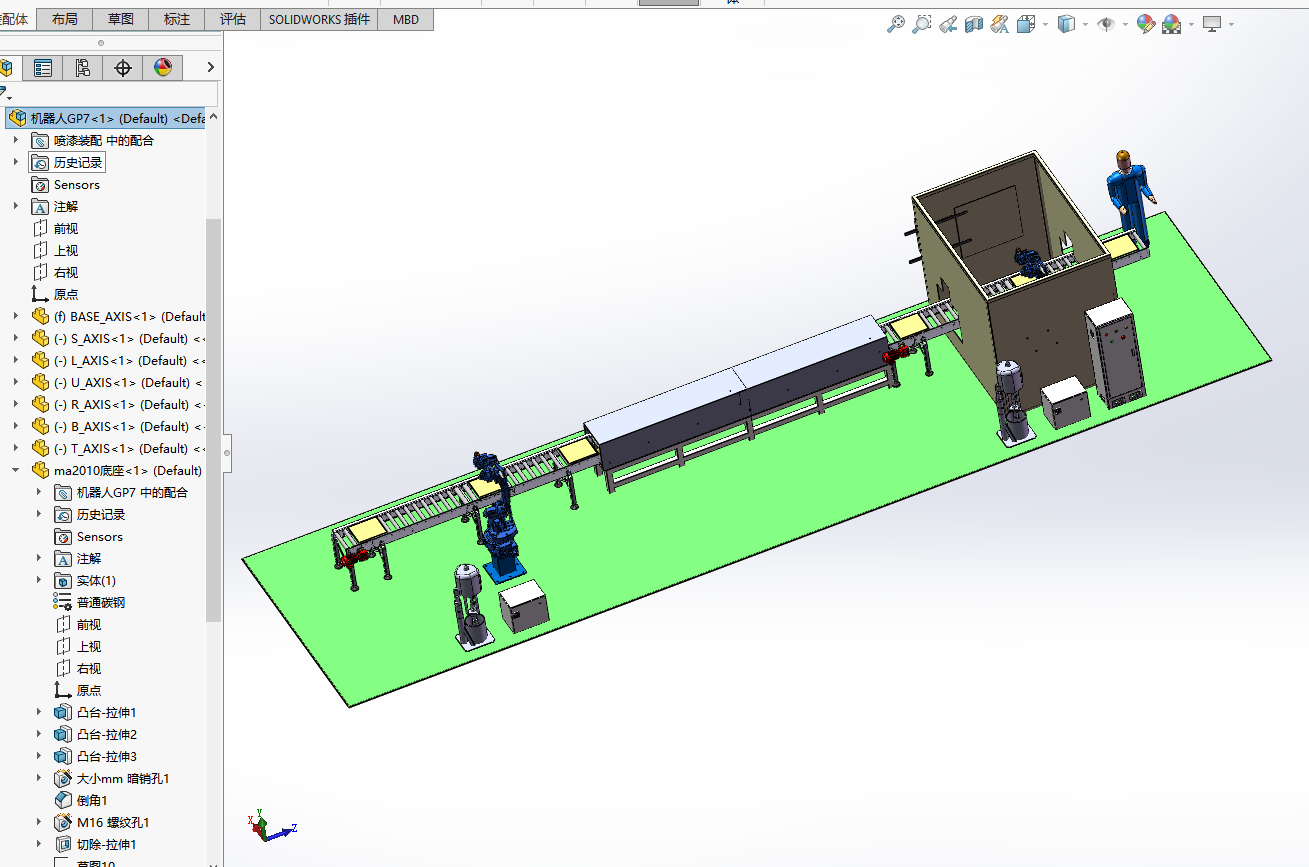1309x867 pixels.
Task: Open the 评估 ribbon tab
Action: [x=233, y=19]
